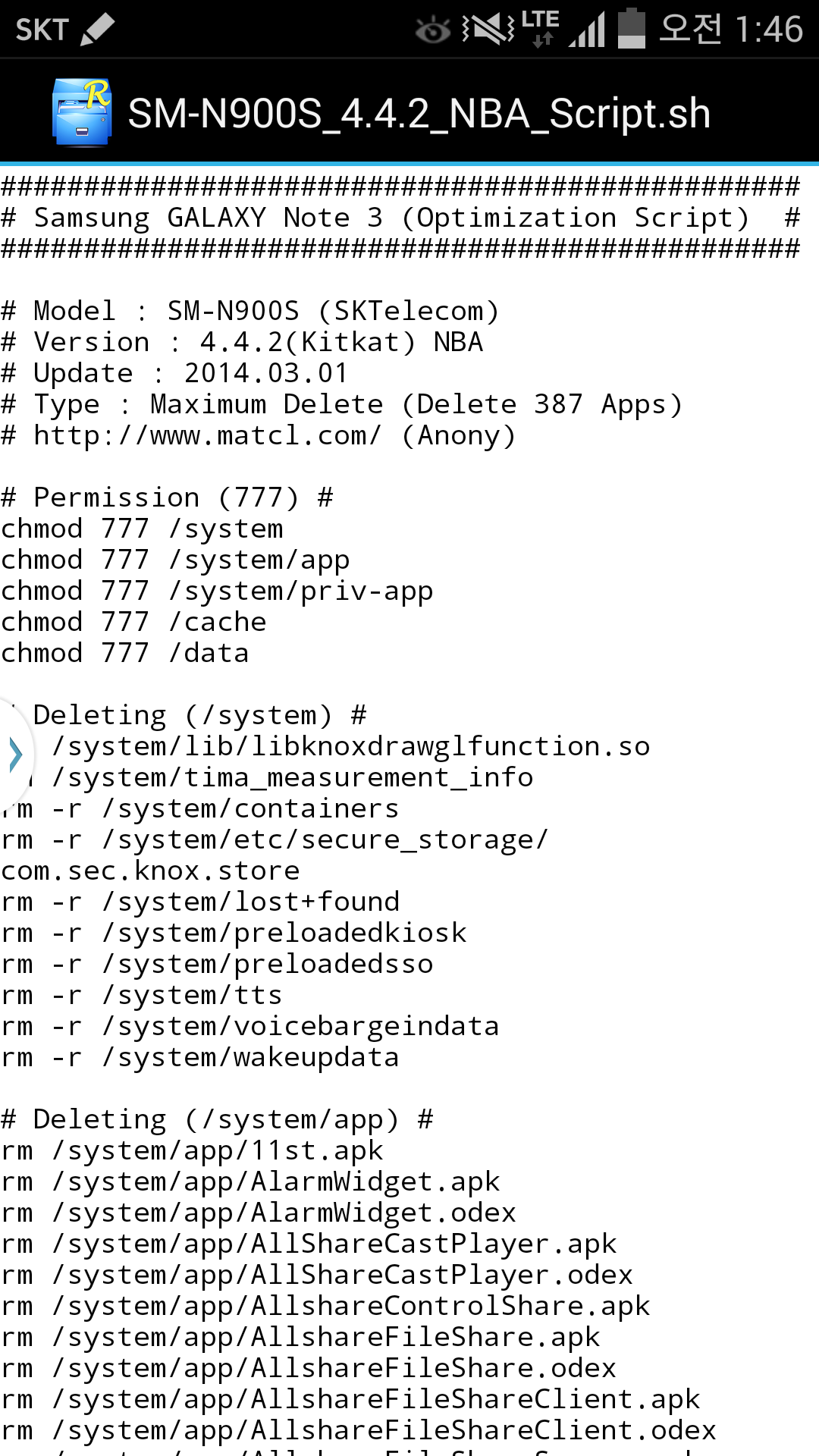The image size is (819, 1456).
Task: Tap the vibrate mute status icon
Action: pos(488,30)
